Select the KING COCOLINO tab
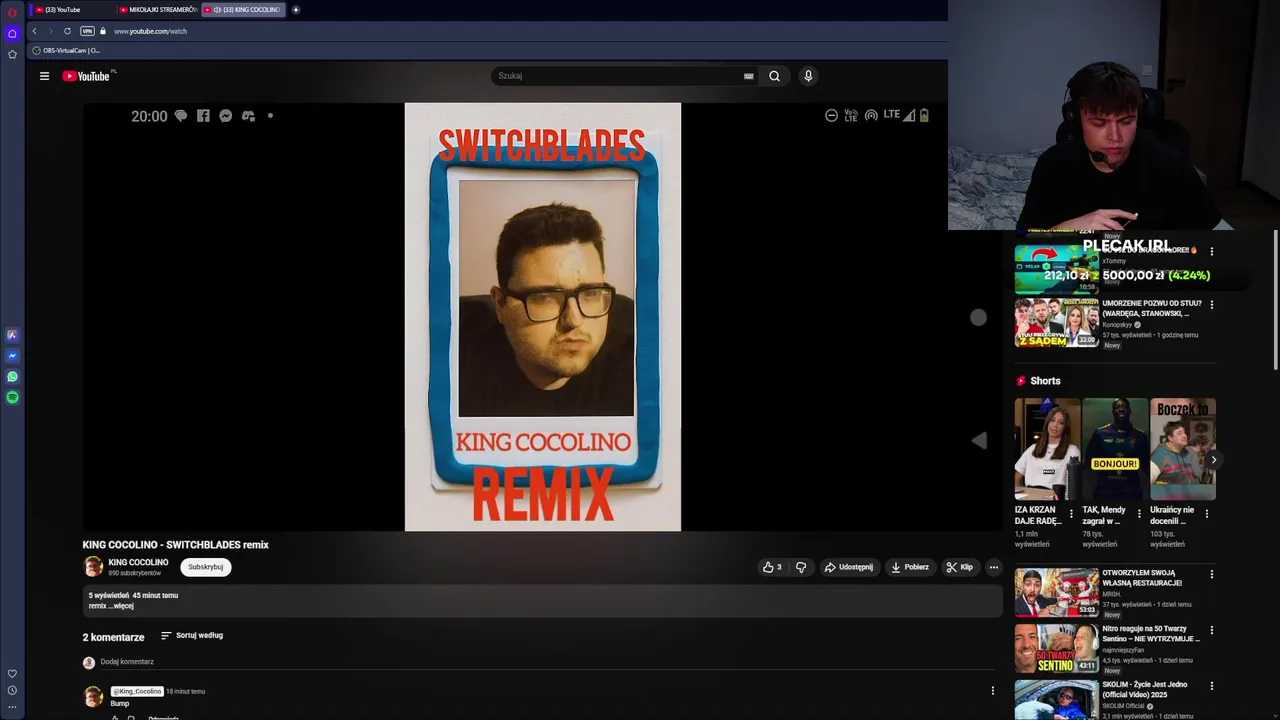 pyautogui.click(x=243, y=10)
